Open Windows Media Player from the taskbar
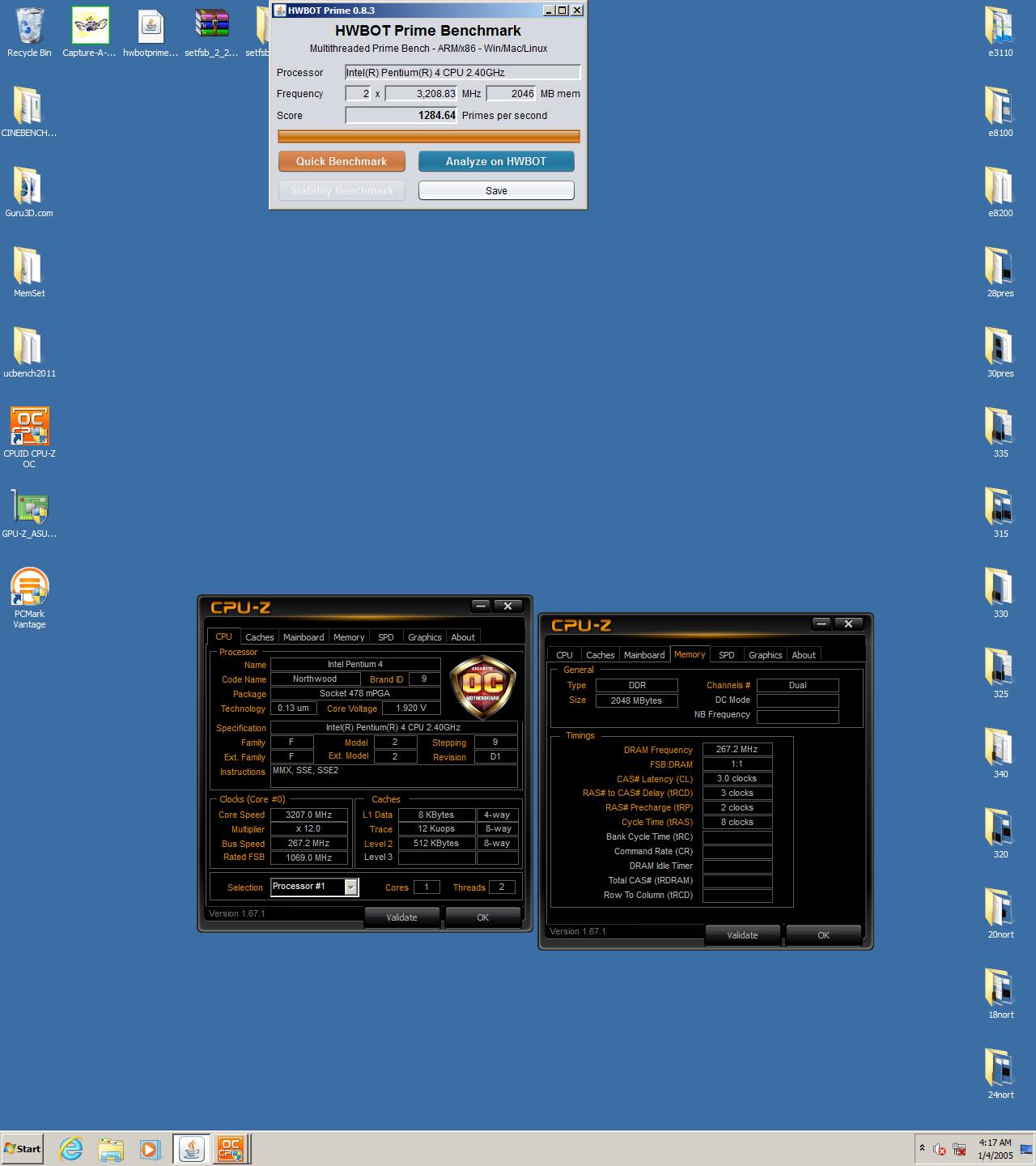 click(150, 1148)
